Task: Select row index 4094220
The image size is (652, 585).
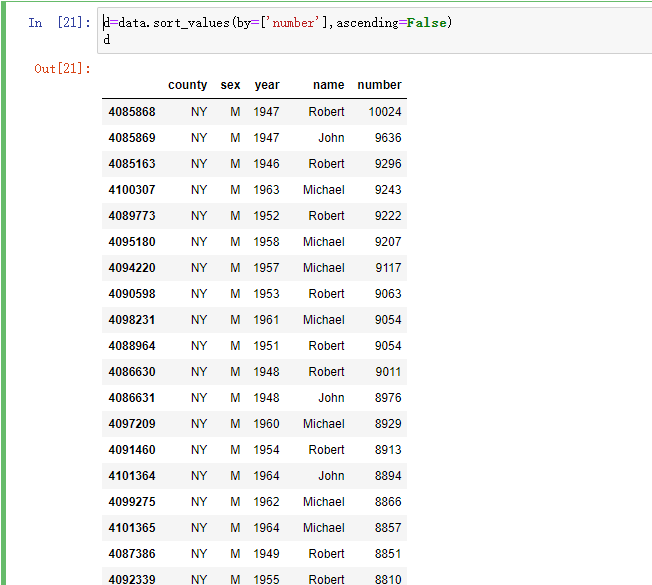Action: [x=132, y=268]
